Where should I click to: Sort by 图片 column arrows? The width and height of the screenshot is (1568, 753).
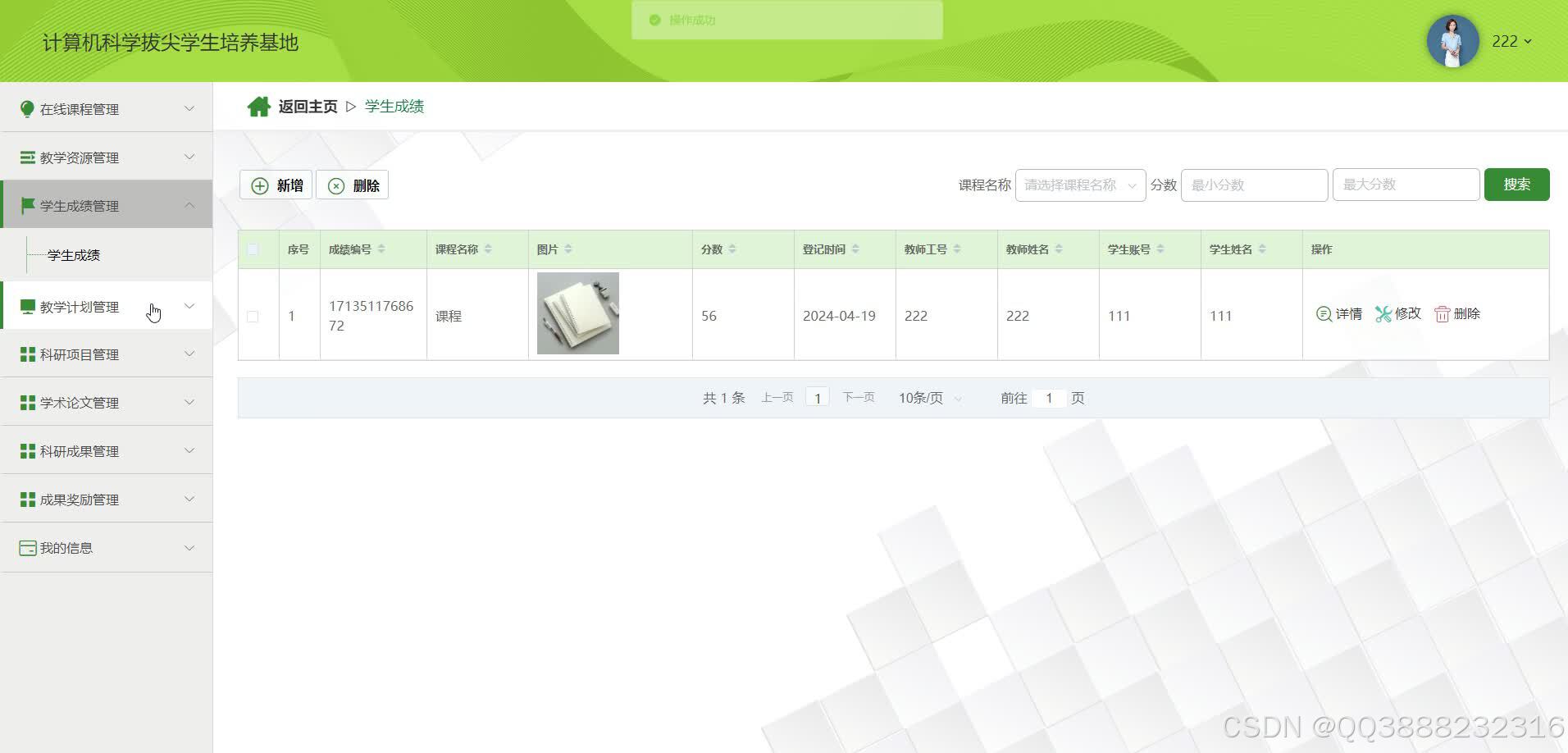(568, 249)
